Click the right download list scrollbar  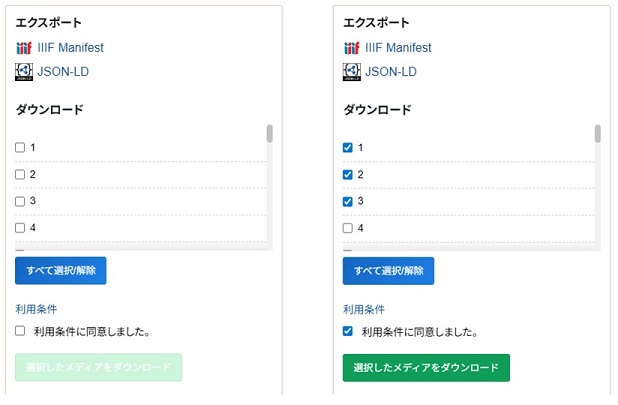point(598,134)
